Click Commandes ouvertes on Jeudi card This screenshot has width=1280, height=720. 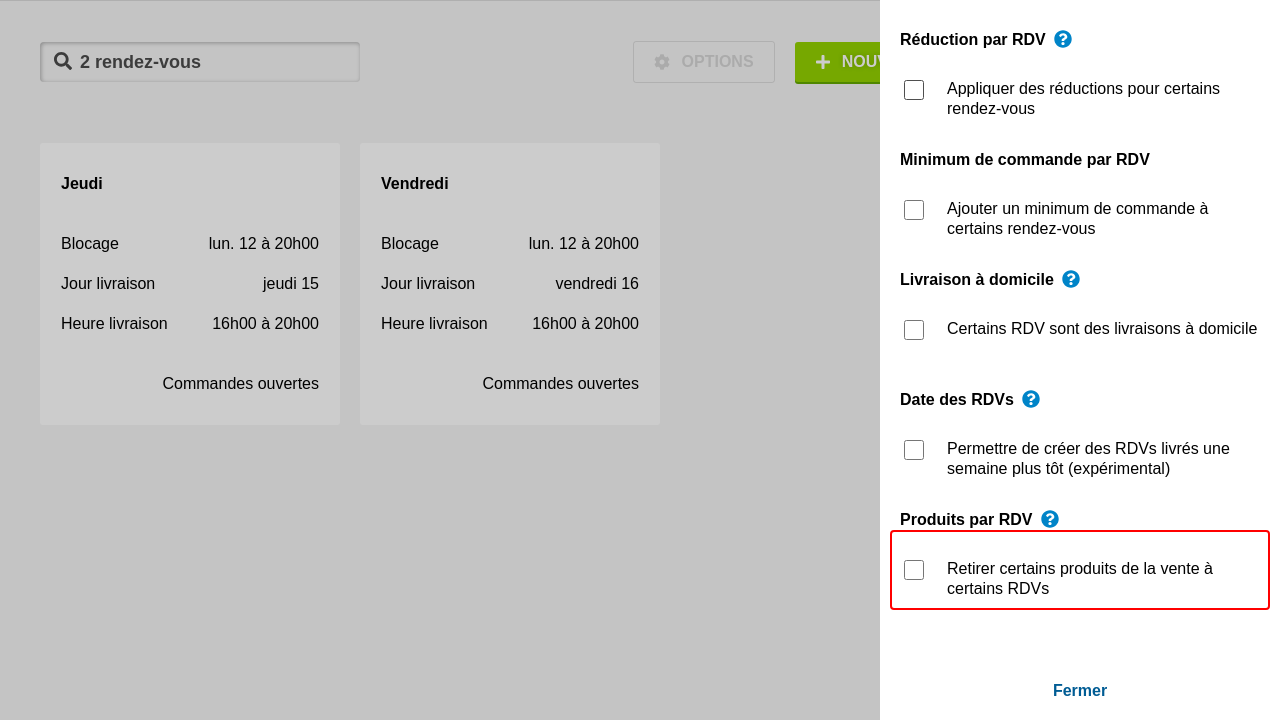[240, 383]
